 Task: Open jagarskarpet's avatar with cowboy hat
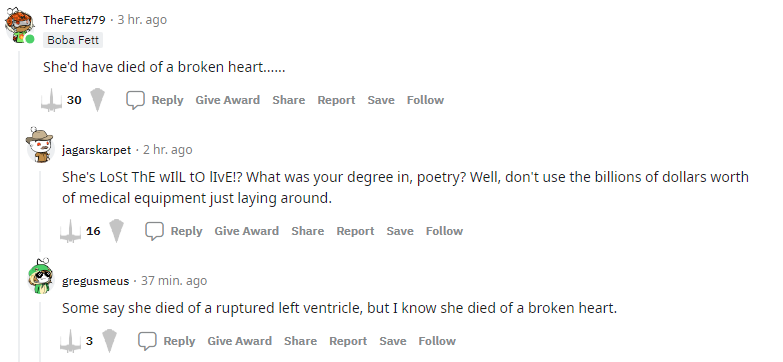[40, 145]
